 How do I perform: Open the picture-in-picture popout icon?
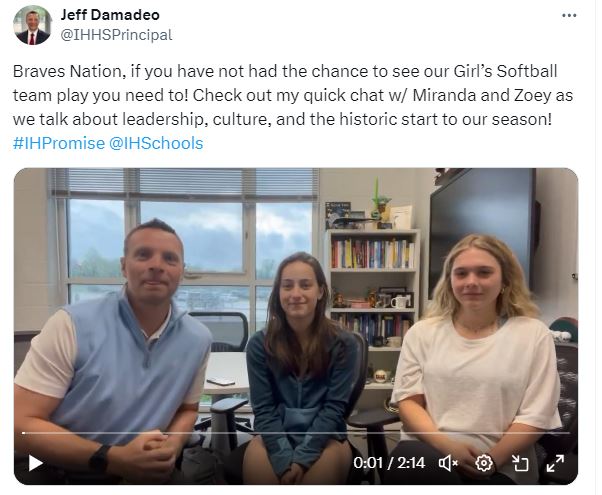click(x=520, y=463)
